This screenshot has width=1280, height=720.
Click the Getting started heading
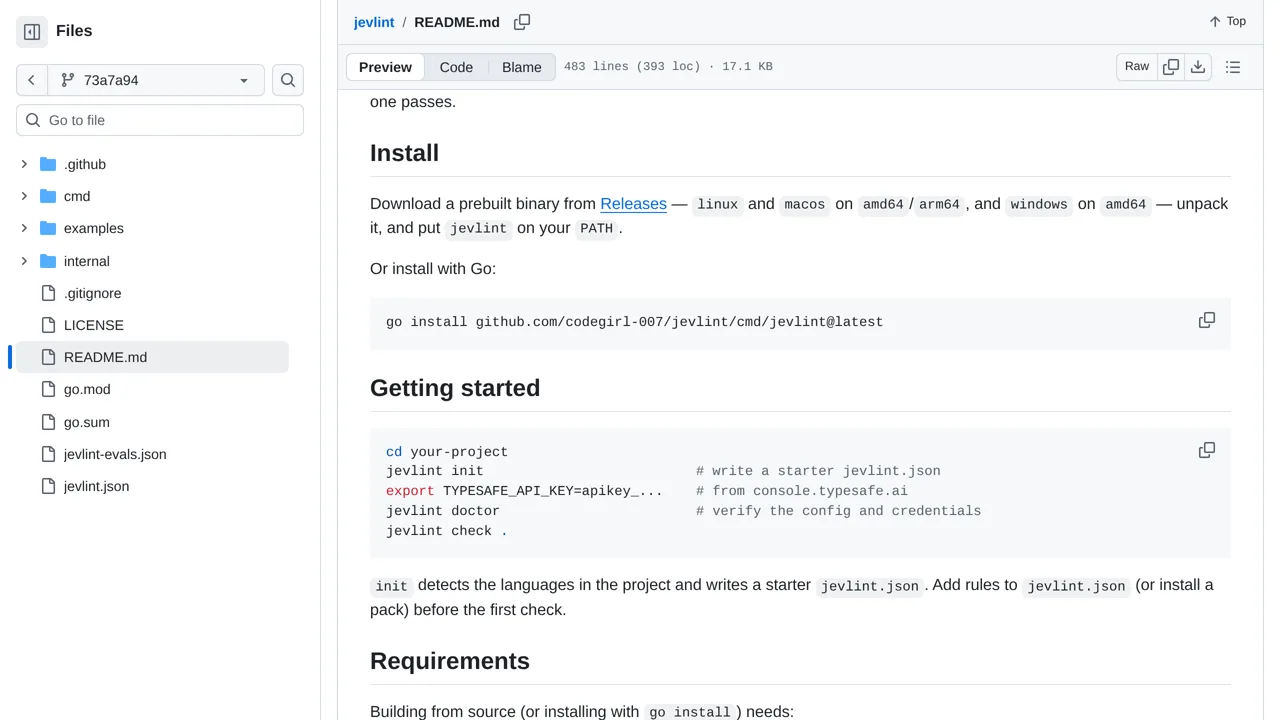(x=455, y=388)
